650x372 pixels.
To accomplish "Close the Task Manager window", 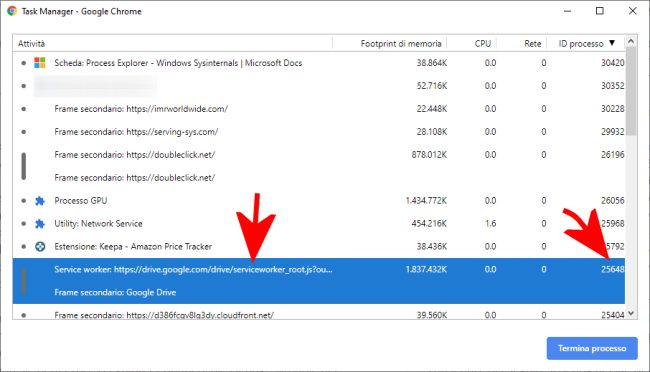I will pos(633,11).
